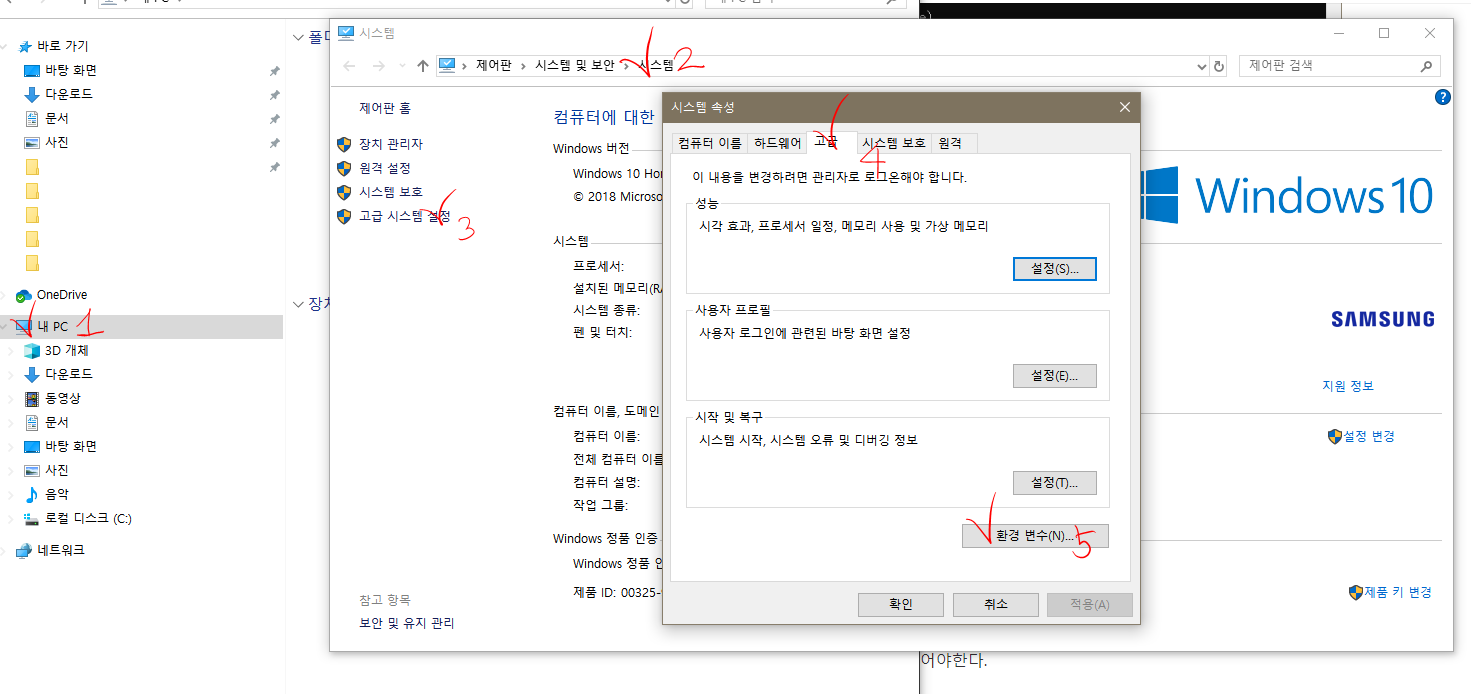Screen dimensions: 1471x694
Task: Click 설정(T)... button under 시작 및 복구
Action: click(1055, 483)
